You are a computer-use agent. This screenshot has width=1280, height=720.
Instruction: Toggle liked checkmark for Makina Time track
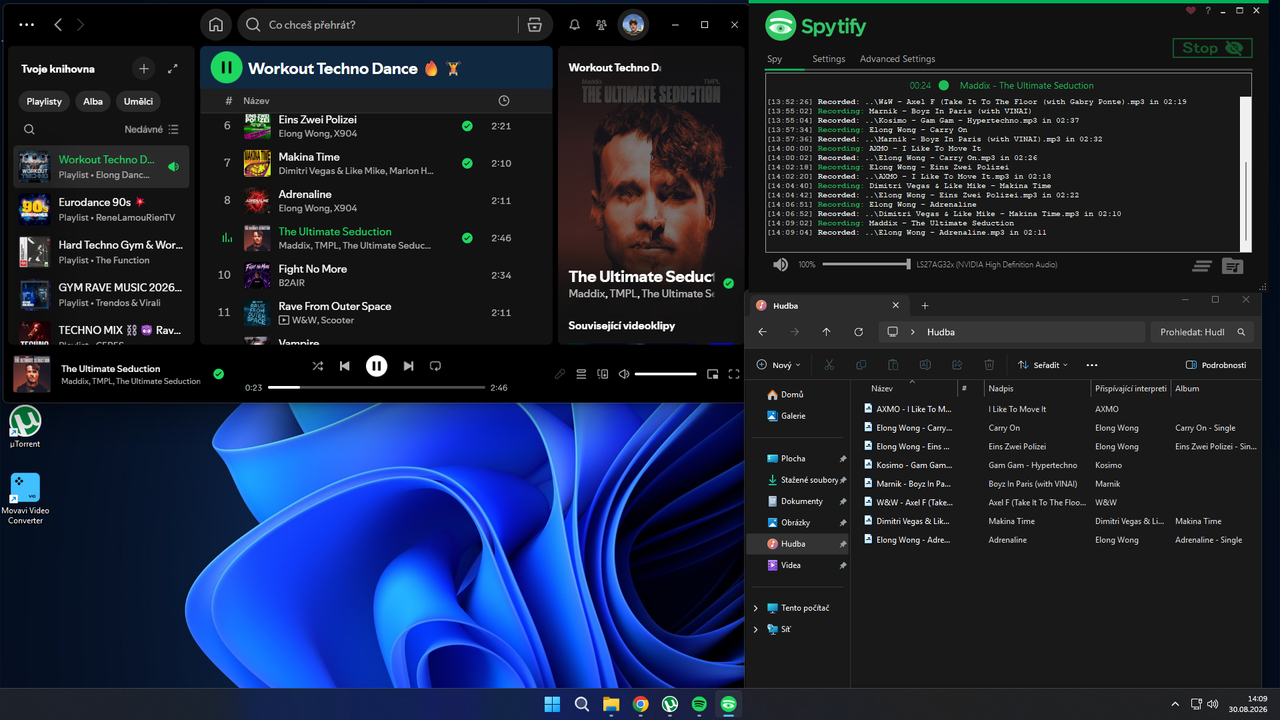point(467,163)
